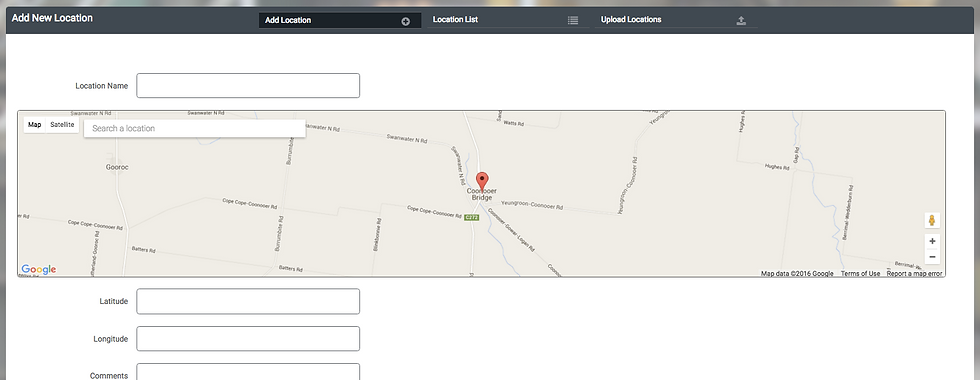The width and height of the screenshot is (980, 380).
Task: Click the list icon beside Location List
Action: coord(573,20)
